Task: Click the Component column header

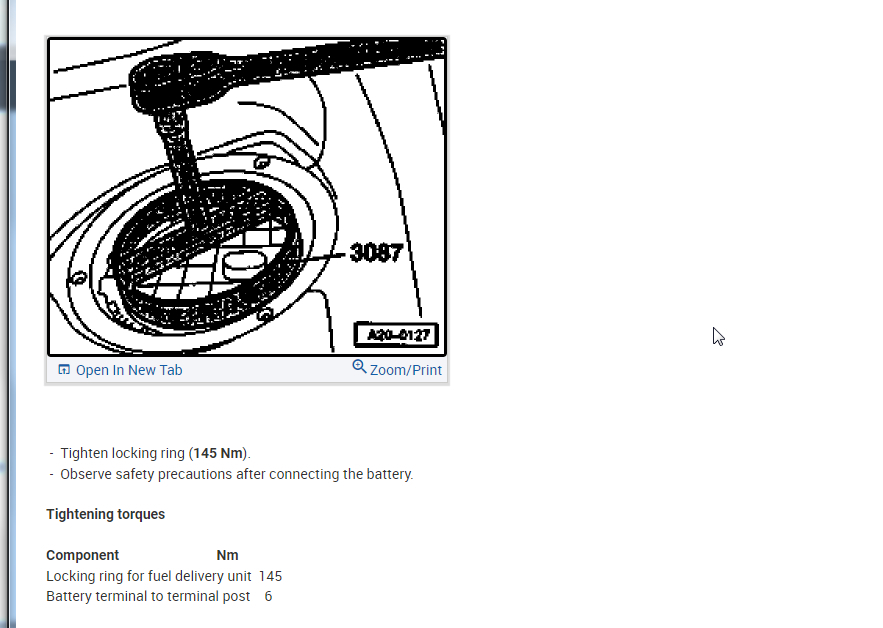Action: point(82,555)
